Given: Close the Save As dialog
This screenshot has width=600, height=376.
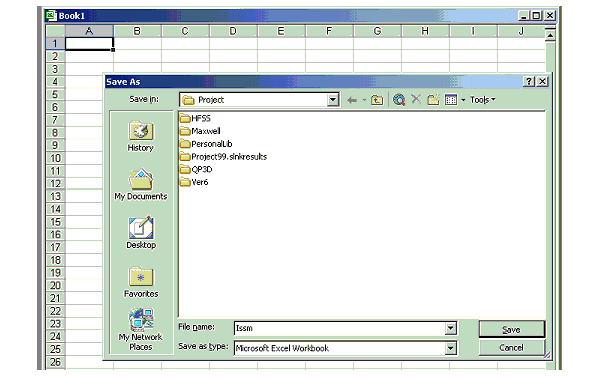Looking at the screenshot, I should click(x=543, y=81).
